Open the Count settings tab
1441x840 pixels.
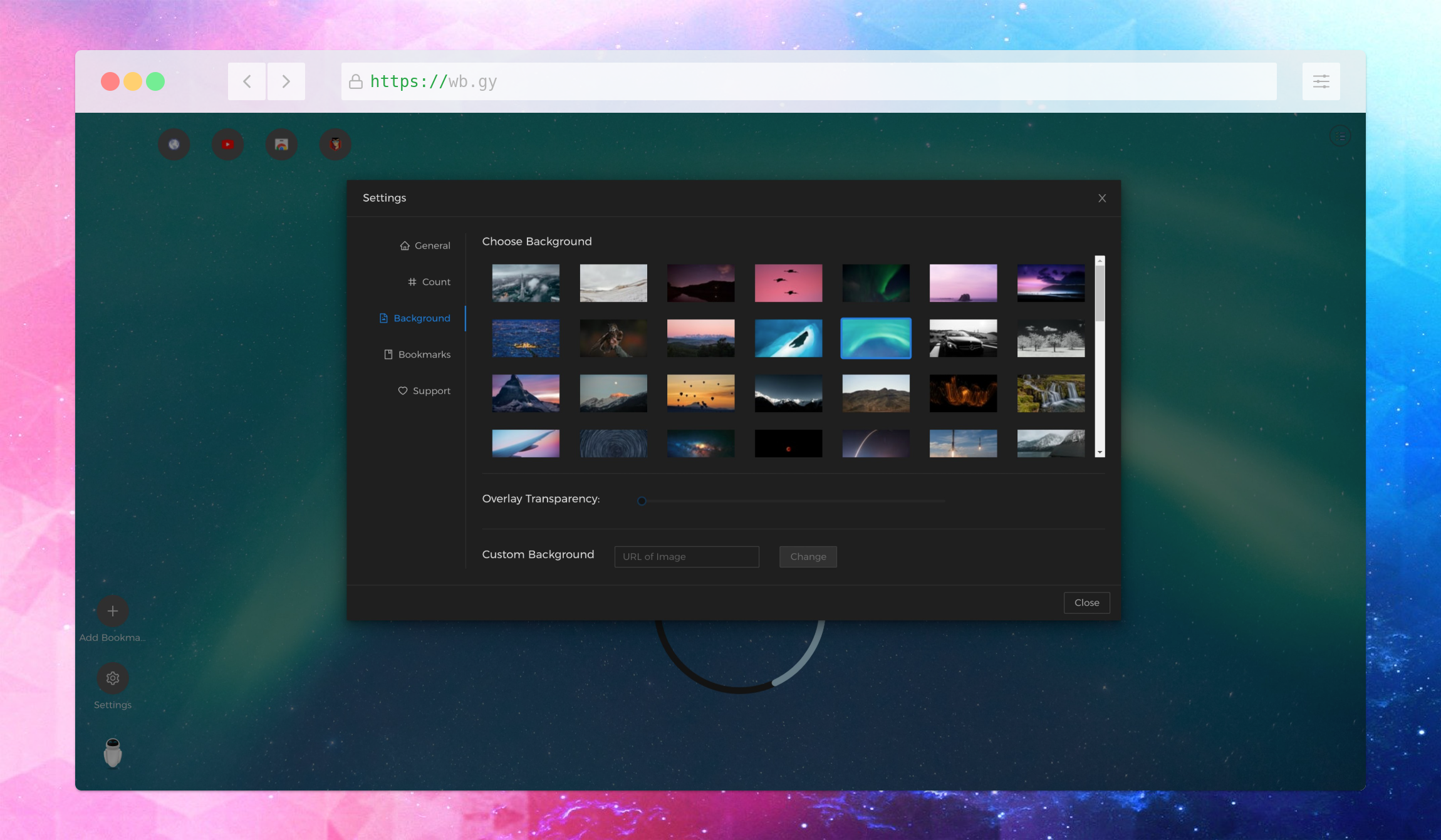pyautogui.click(x=429, y=281)
